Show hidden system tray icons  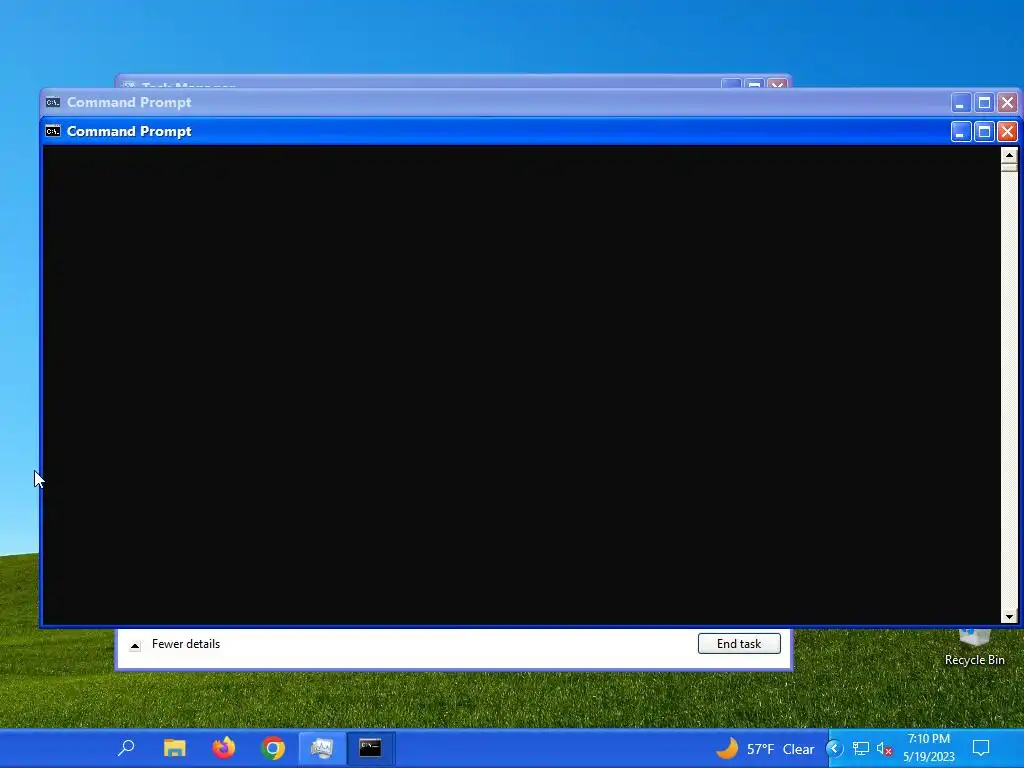click(x=835, y=748)
